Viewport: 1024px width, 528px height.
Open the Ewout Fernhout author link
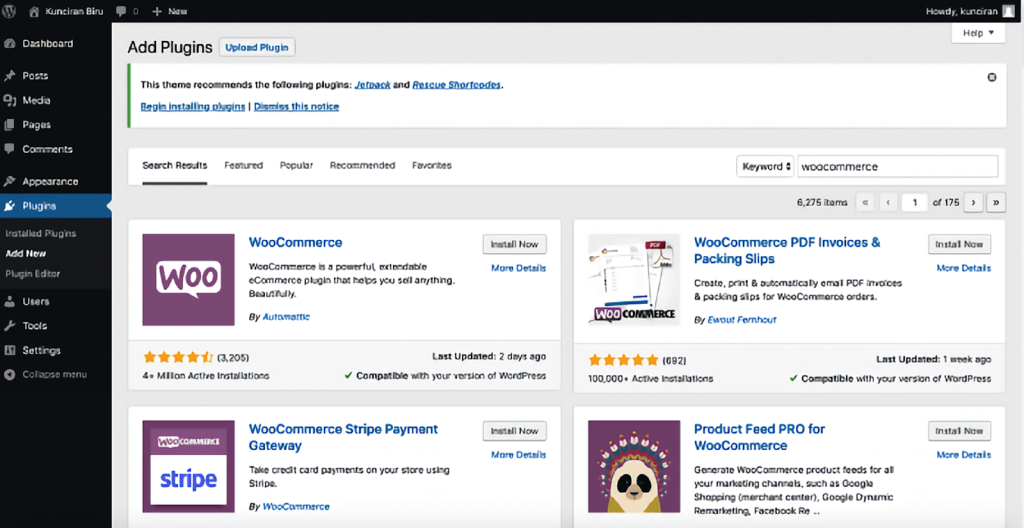[742, 320]
